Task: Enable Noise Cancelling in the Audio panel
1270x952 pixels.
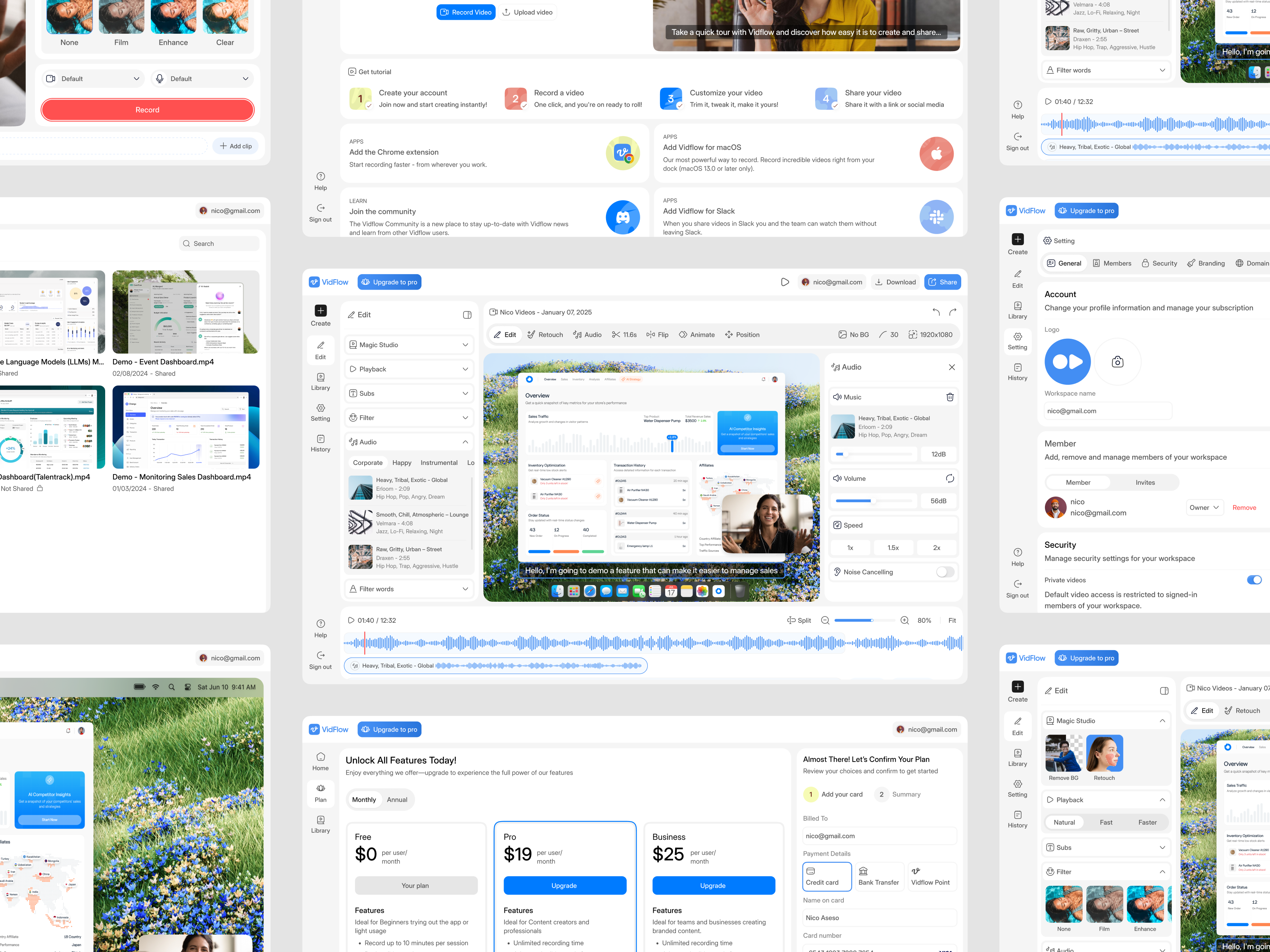Action: tap(945, 572)
